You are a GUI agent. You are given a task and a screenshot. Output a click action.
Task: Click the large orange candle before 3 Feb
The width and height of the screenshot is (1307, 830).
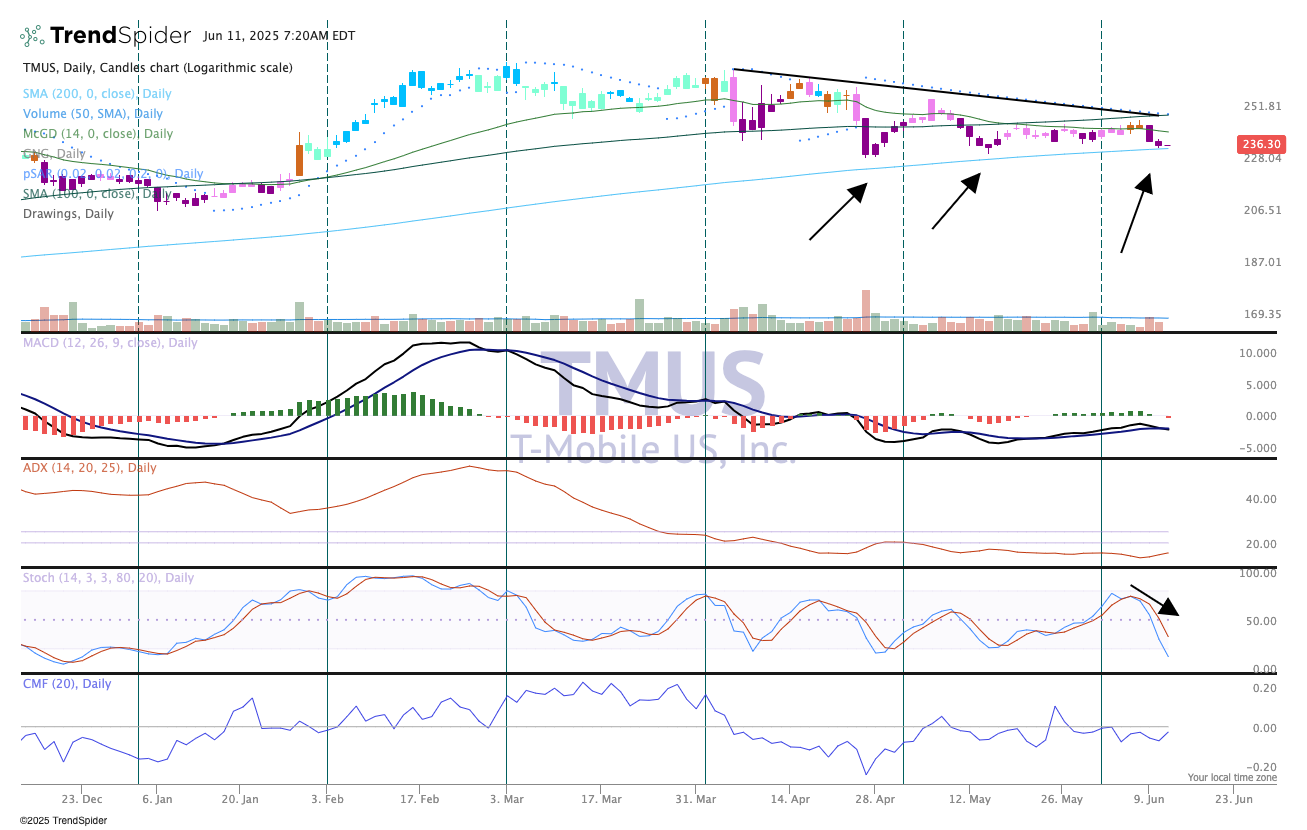click(299, 159)
